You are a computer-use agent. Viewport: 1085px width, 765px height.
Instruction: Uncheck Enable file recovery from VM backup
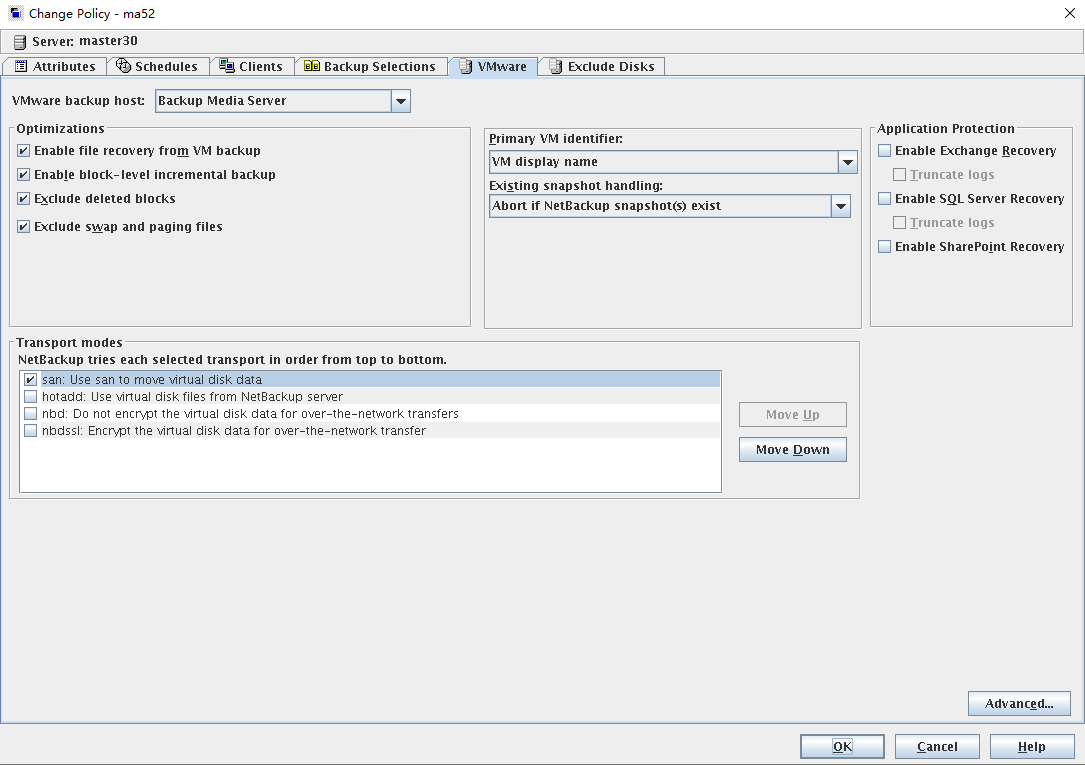coord(24,151)
